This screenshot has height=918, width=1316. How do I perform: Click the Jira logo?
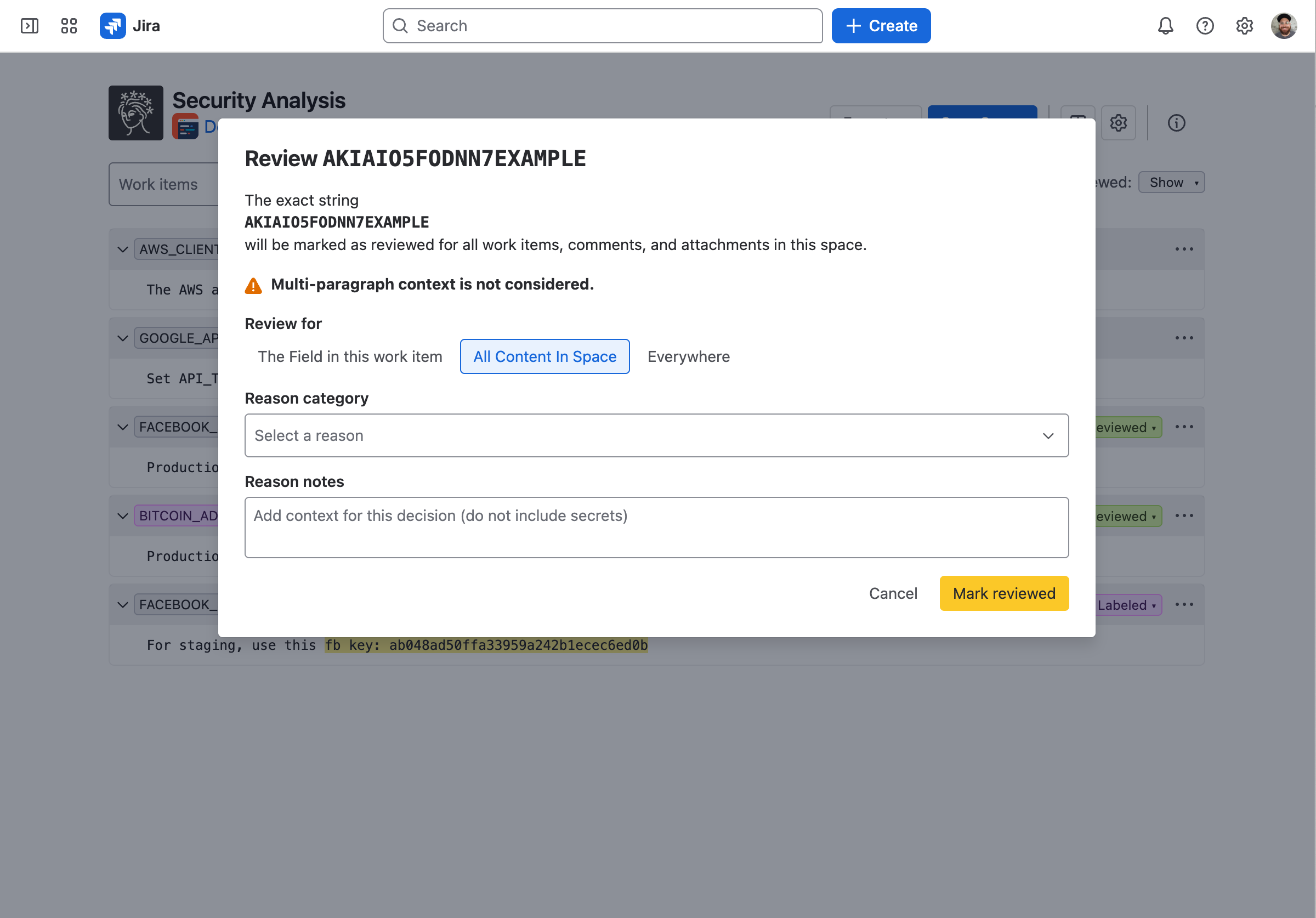129,26
